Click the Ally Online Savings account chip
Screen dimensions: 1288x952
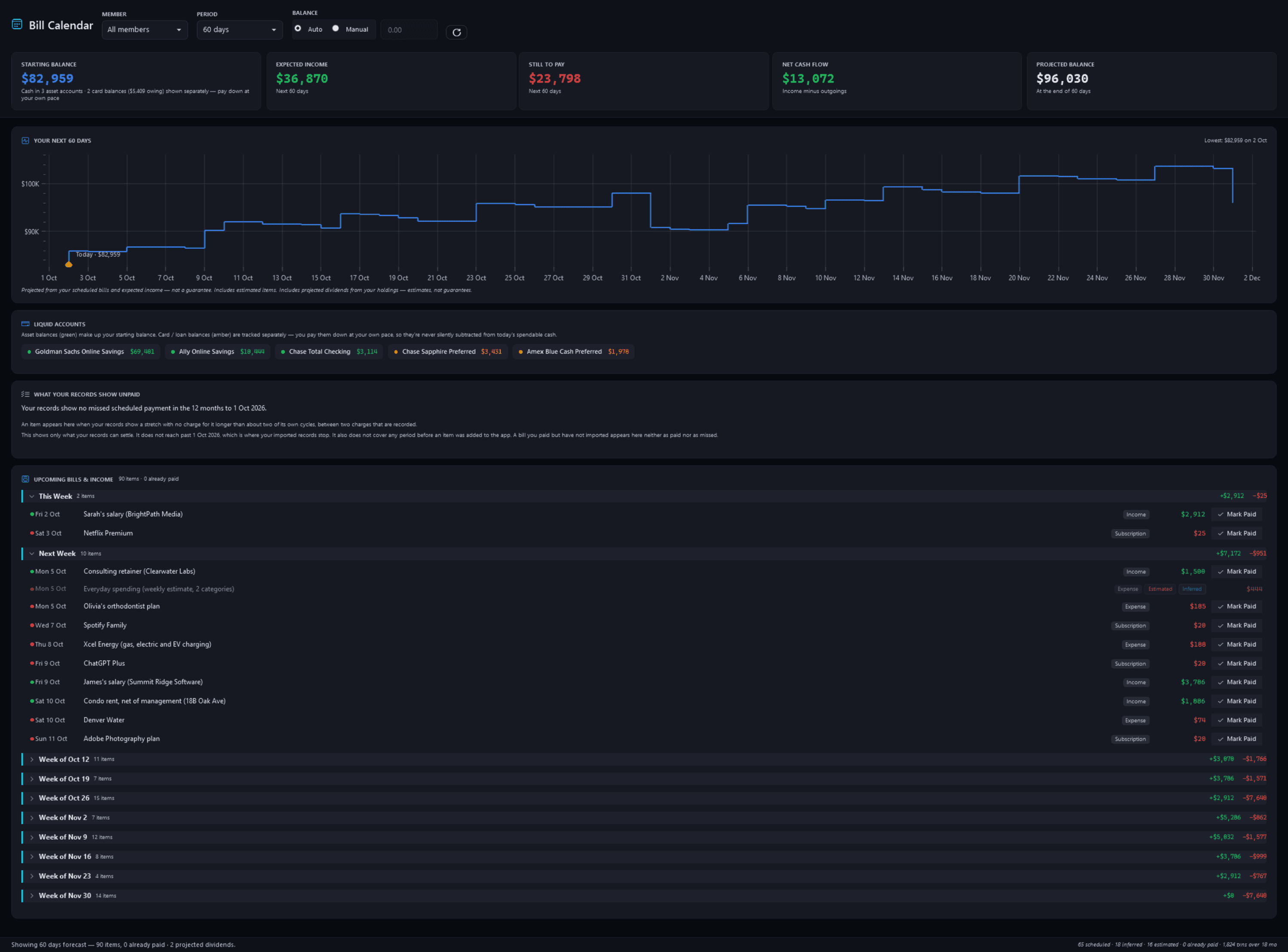[x=218, y=352]
